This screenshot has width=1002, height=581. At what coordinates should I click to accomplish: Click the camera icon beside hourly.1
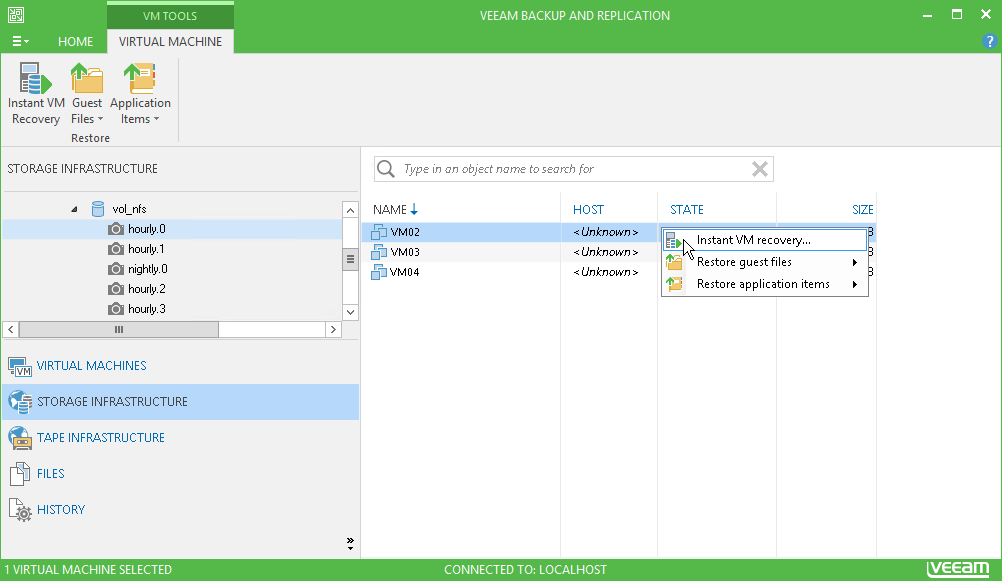click(116, 249)
